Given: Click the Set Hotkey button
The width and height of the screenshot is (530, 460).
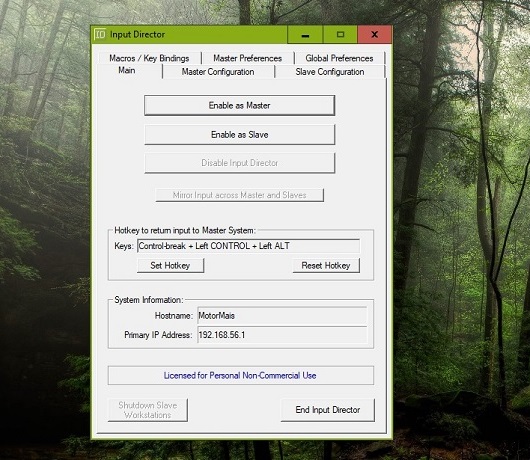Looking at the screenshot, I should [170, 265].
